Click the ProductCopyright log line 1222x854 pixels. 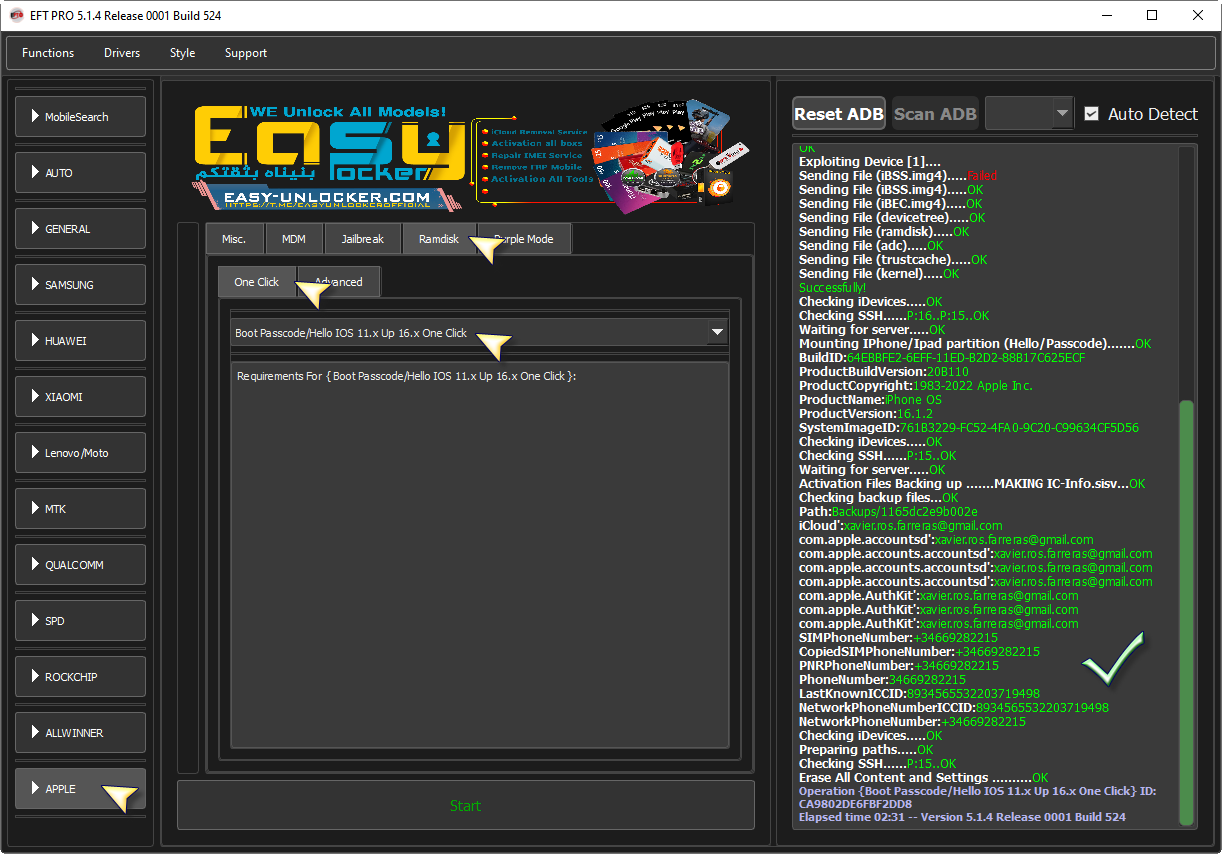916,385
